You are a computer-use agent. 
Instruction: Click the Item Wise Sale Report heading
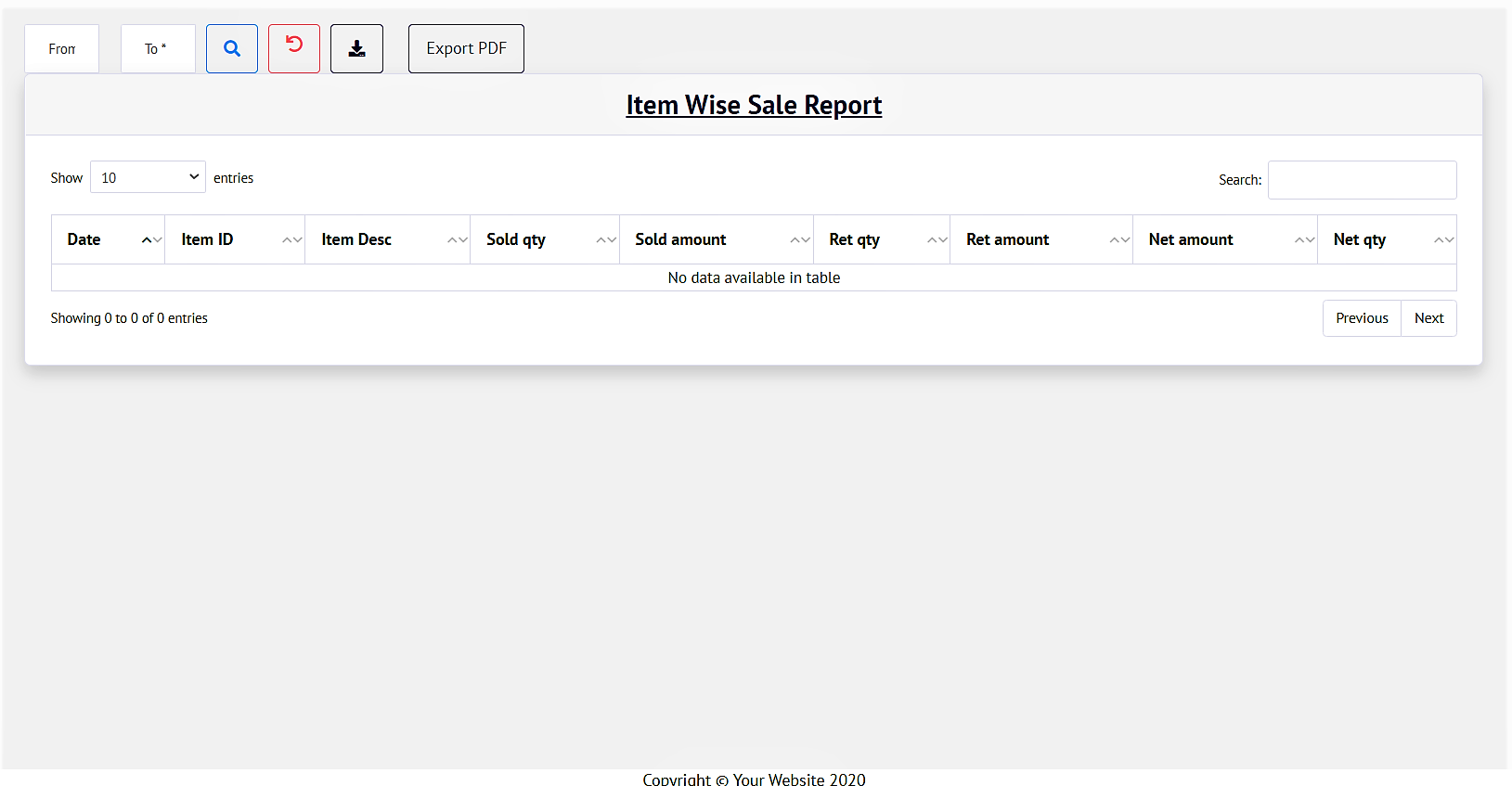tap(754, 105)
